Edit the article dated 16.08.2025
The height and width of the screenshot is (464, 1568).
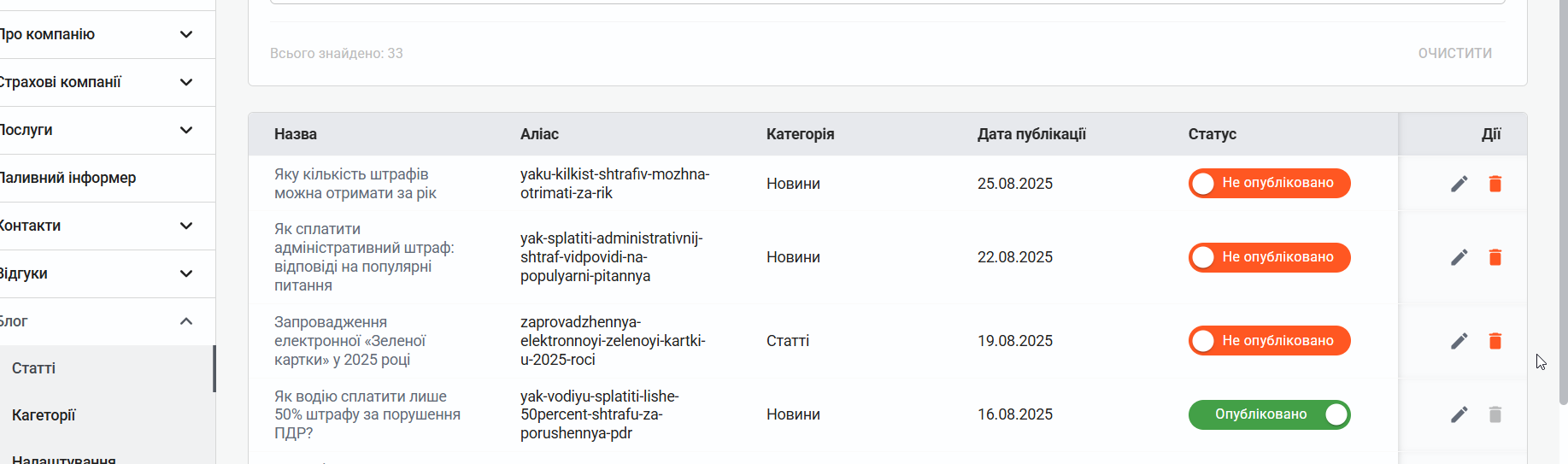pyautogui.click(x=1459, y=414)
